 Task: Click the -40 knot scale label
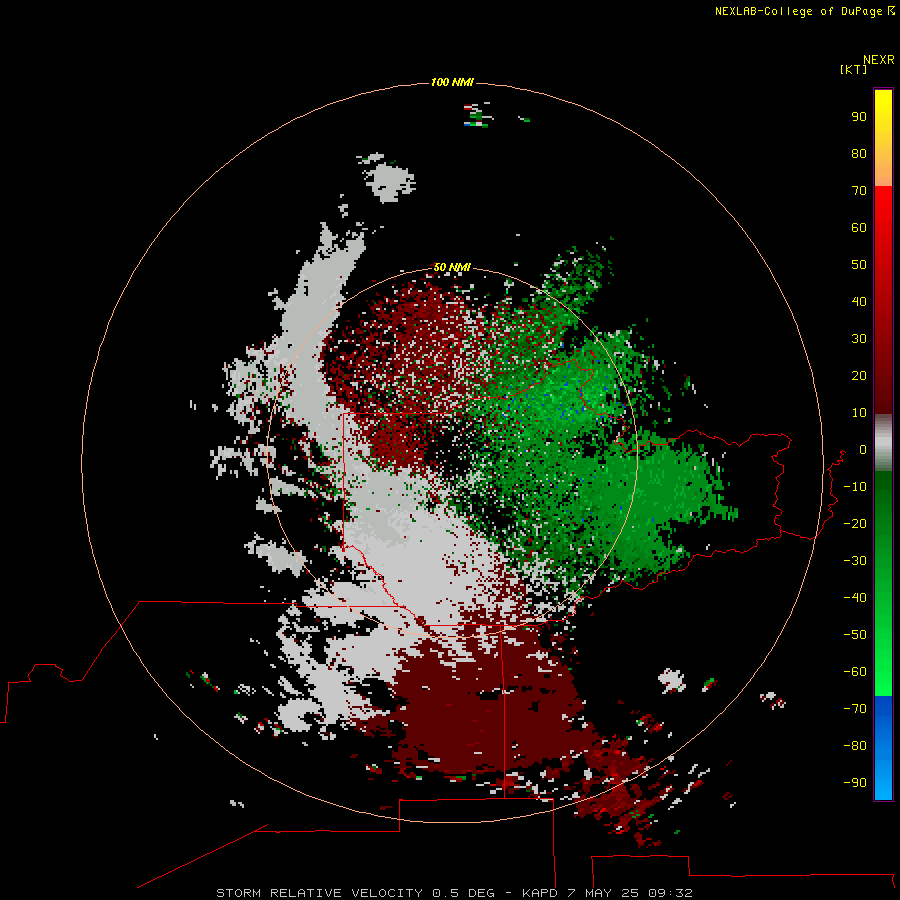(x=855, y=598)
